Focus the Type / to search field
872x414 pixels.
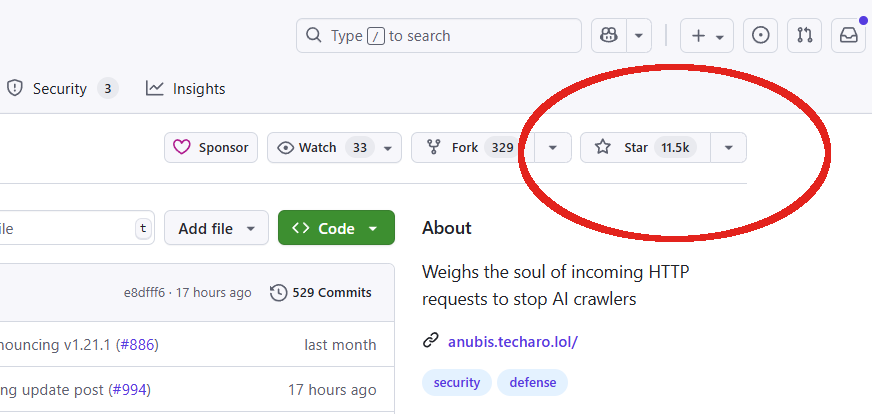(x=439, y=36)
